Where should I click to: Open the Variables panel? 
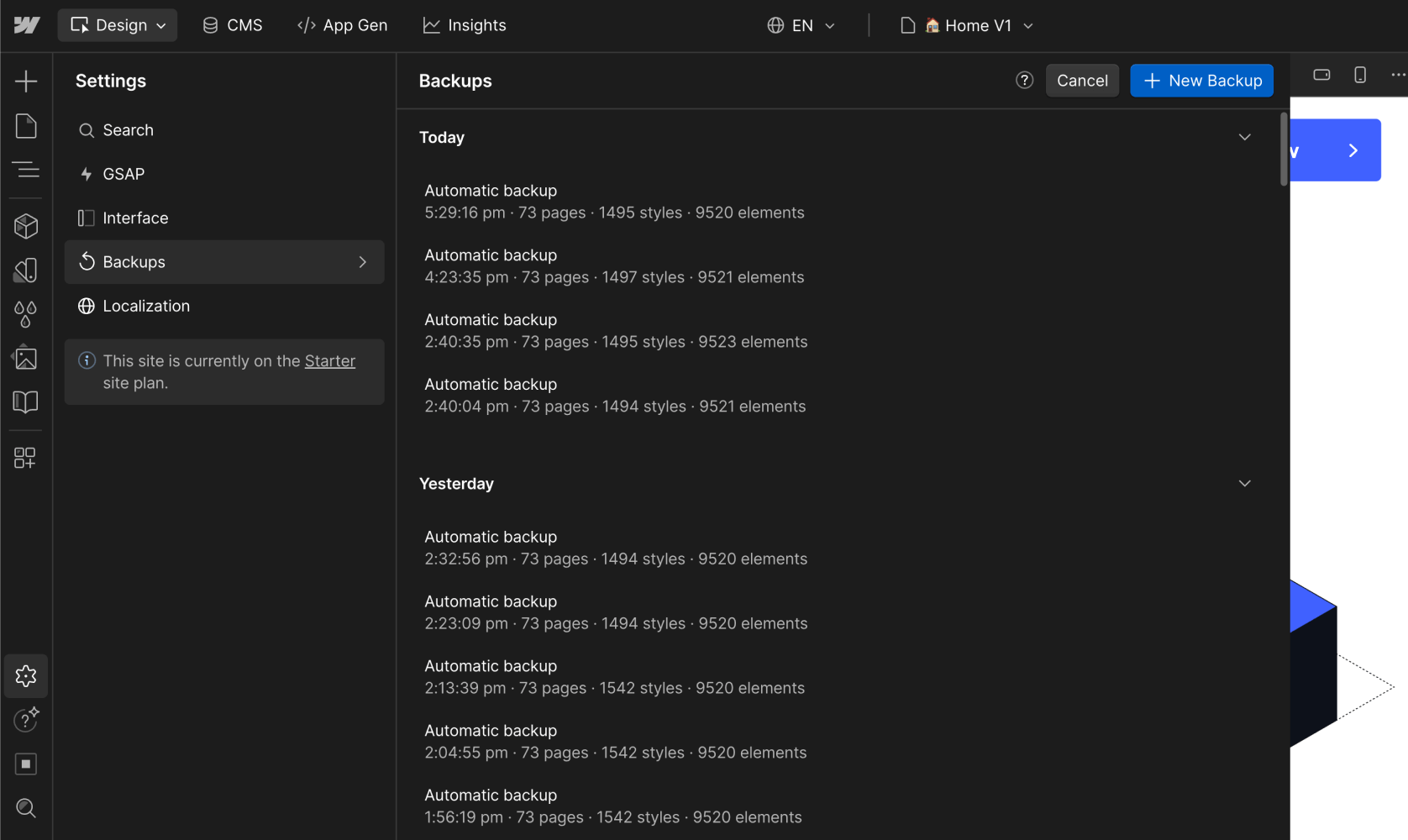(26, 313)
